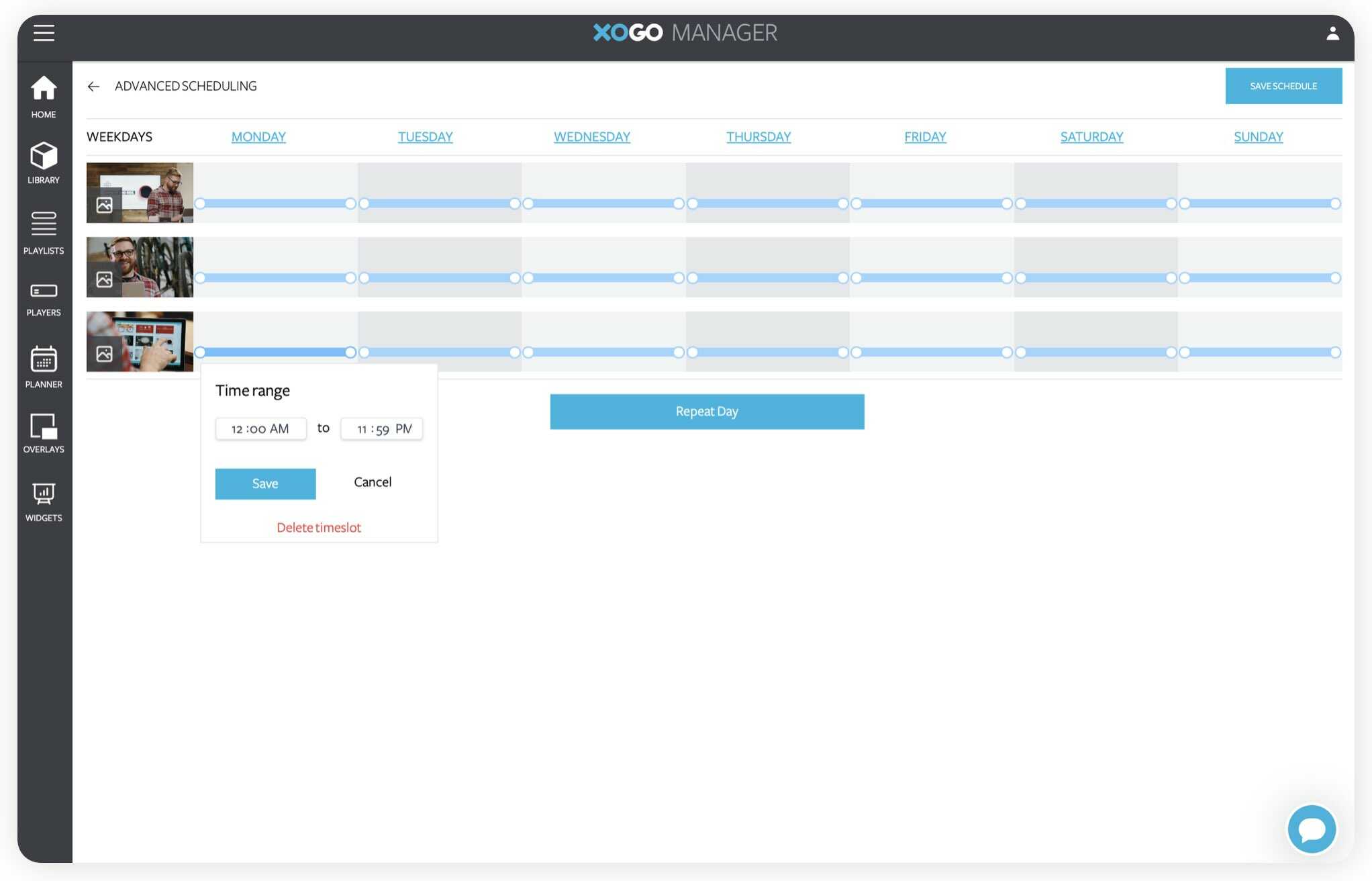Image resolution: width=1372 pixels, height=881 pixels.
Task: Select the Monday day tab
Action: point(258,137)
